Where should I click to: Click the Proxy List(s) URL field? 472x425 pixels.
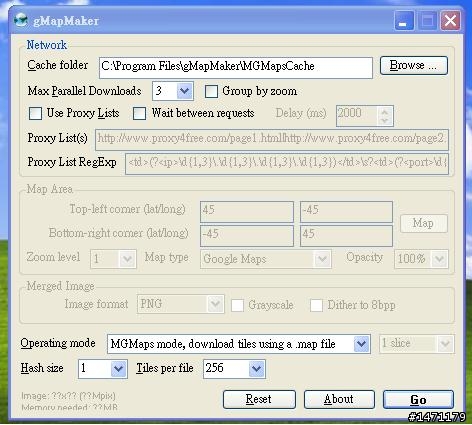(272, 140)
